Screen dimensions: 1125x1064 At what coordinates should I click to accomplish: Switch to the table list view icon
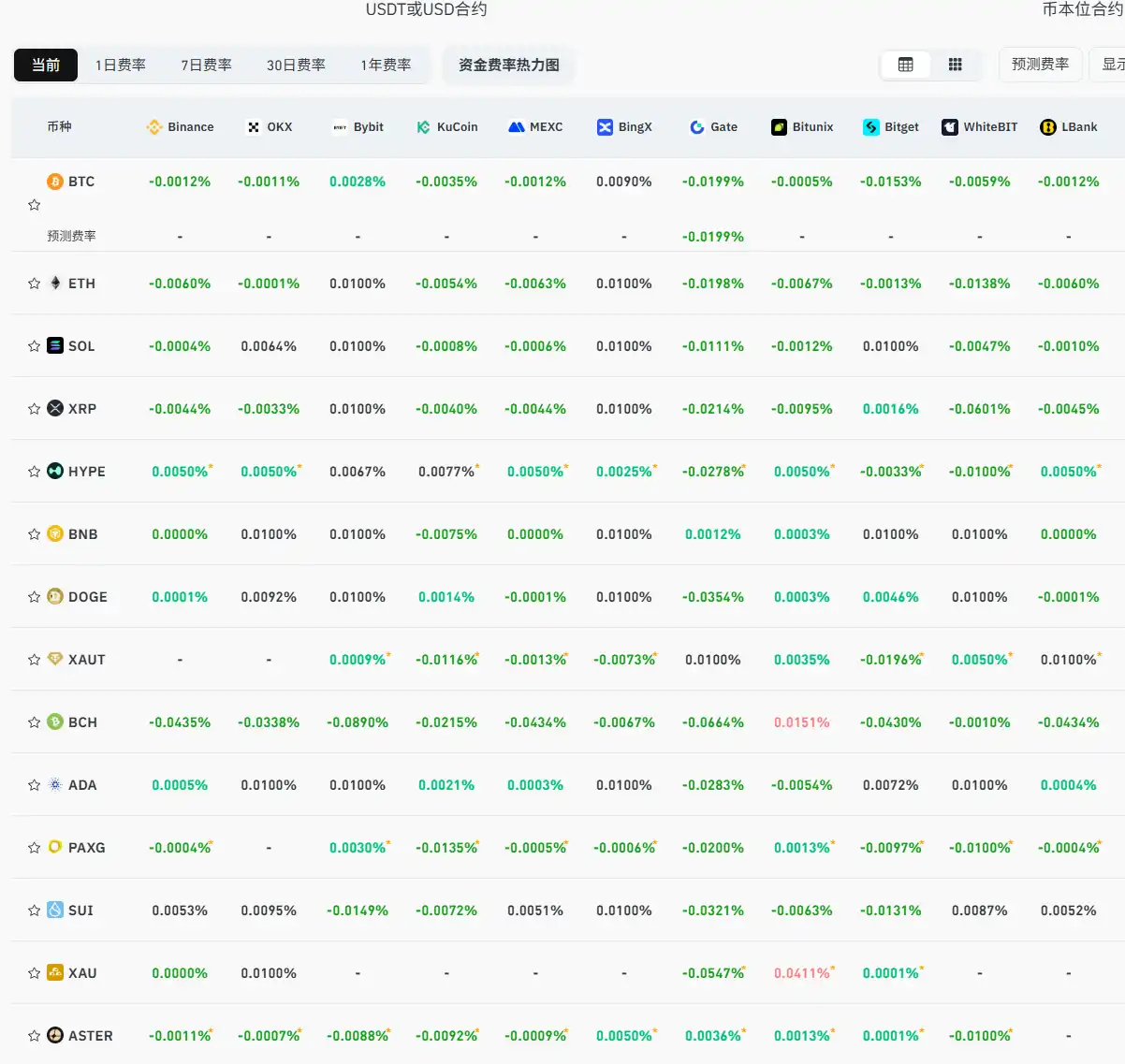(905, 65)
